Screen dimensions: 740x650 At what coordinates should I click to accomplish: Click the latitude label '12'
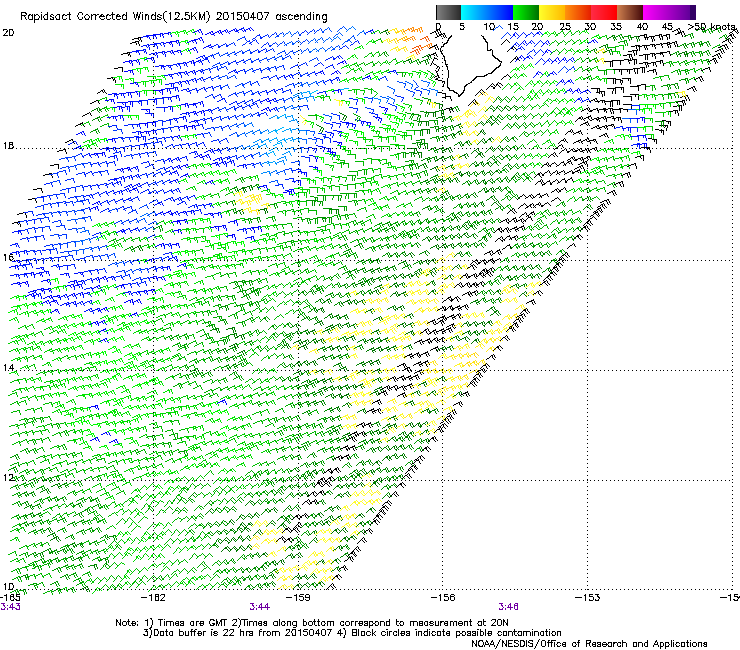tap(8, 477)
